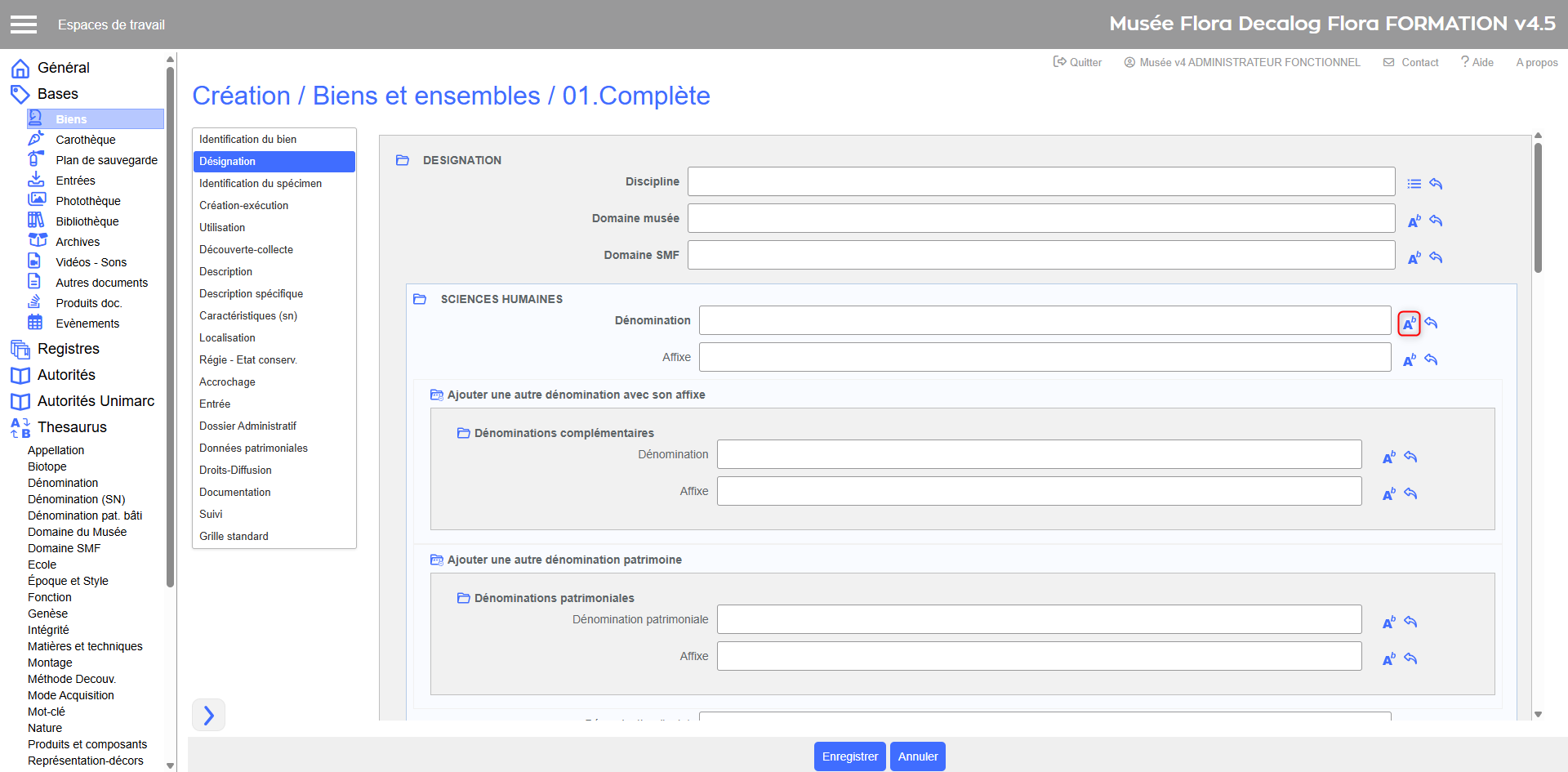Open thesaurus lookup for Domaine musée
The image size is (1568, 772).
1414,221
